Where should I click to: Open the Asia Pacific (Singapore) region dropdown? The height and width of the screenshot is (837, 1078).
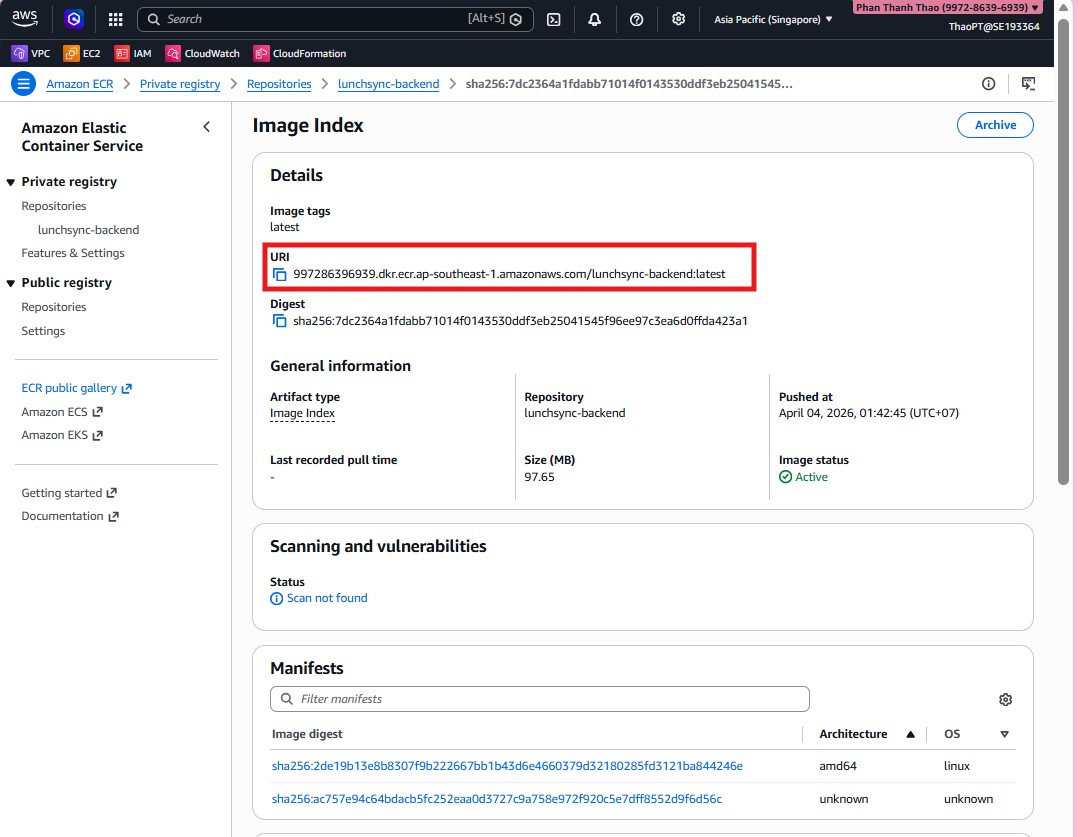pyautogui.click(x=773, y=19)
